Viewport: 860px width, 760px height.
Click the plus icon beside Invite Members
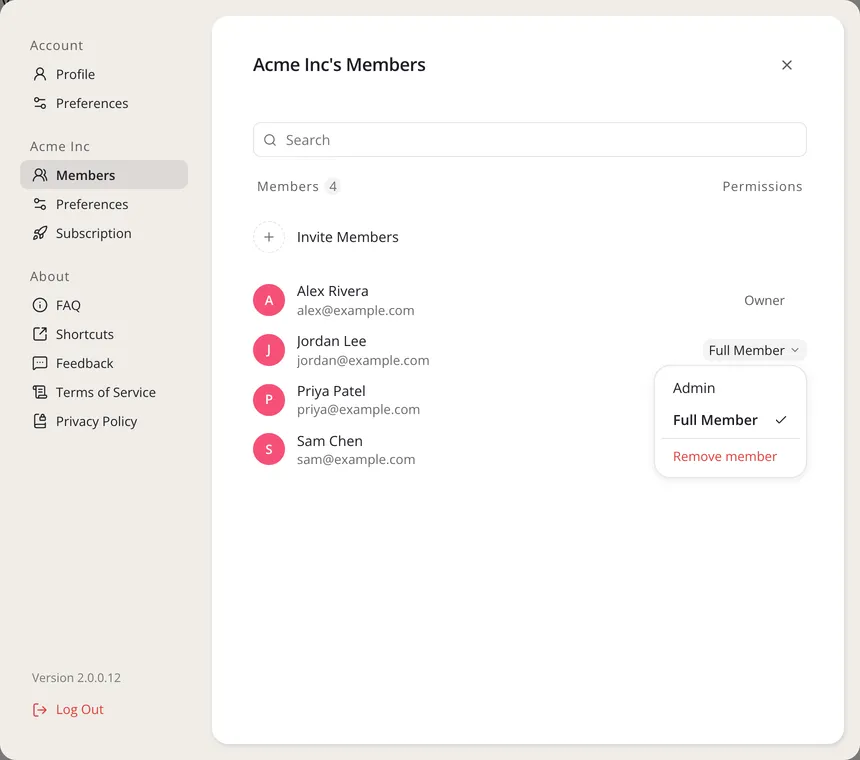tap(269, 237)
